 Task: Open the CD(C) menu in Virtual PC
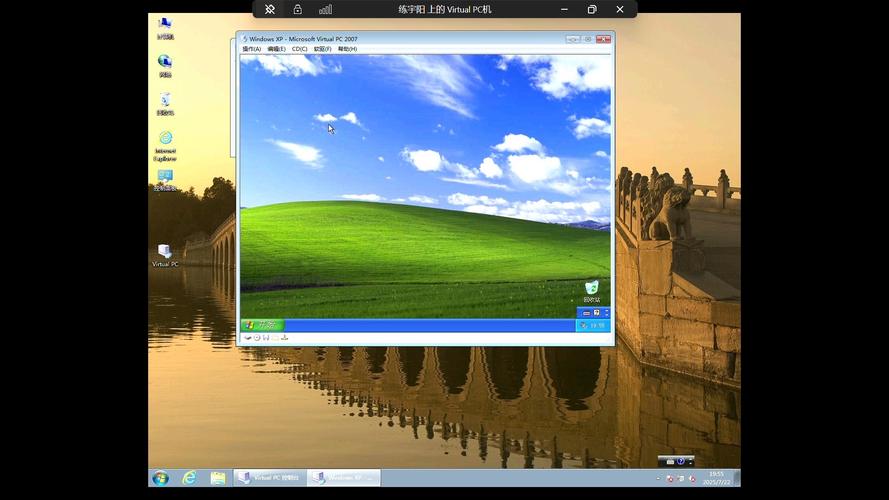click(299, 49)
